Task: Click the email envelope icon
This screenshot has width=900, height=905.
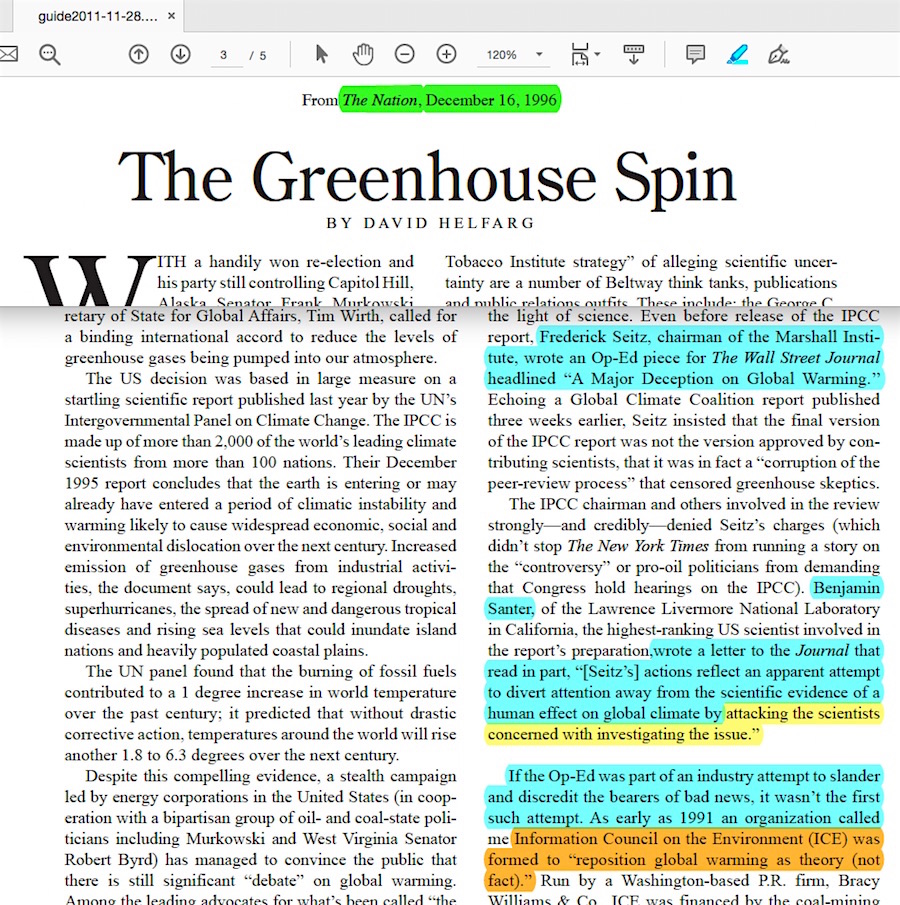Action: [x=8, y=54]
